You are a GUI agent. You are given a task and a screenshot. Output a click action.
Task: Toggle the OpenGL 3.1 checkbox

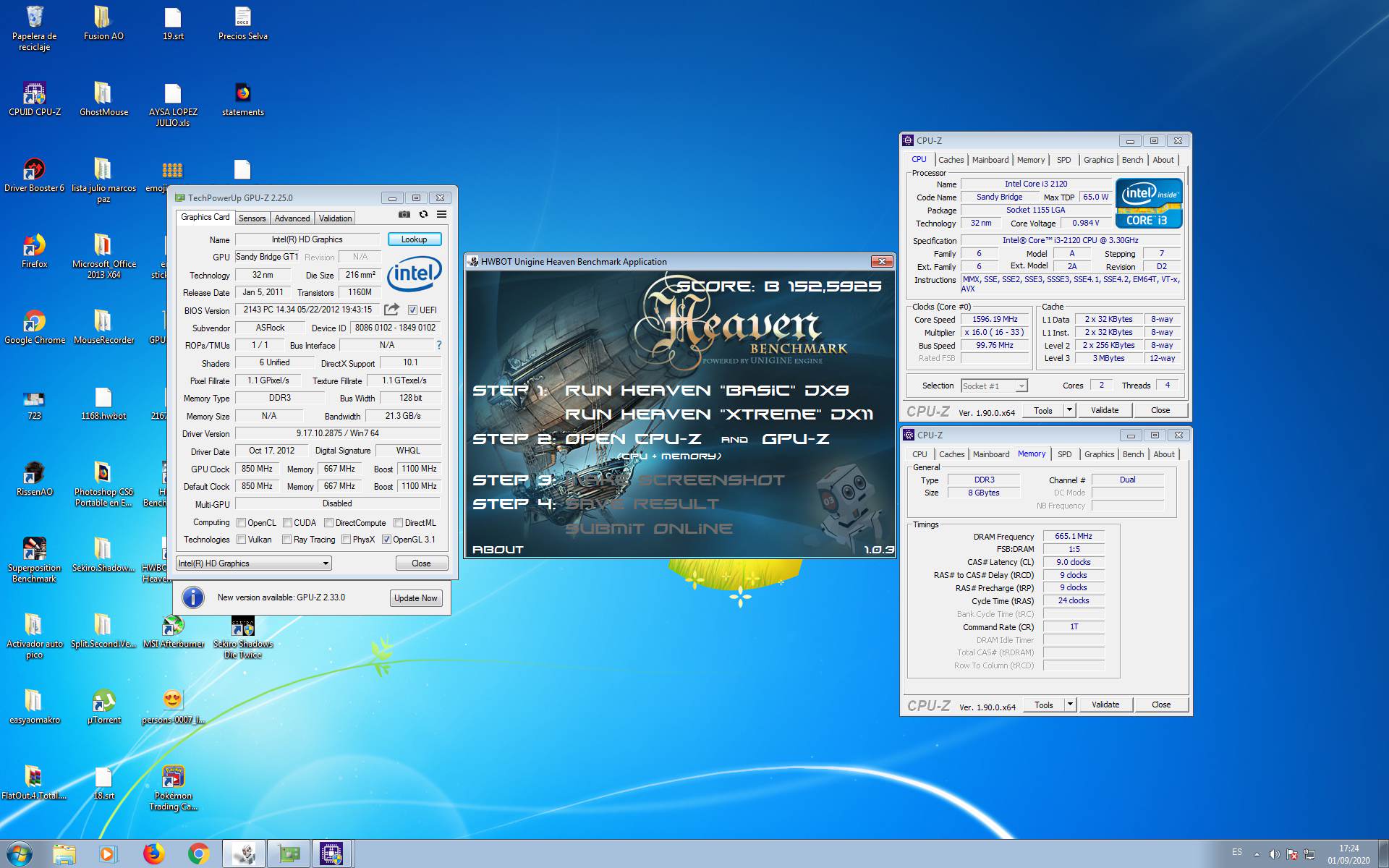(386, 539)
